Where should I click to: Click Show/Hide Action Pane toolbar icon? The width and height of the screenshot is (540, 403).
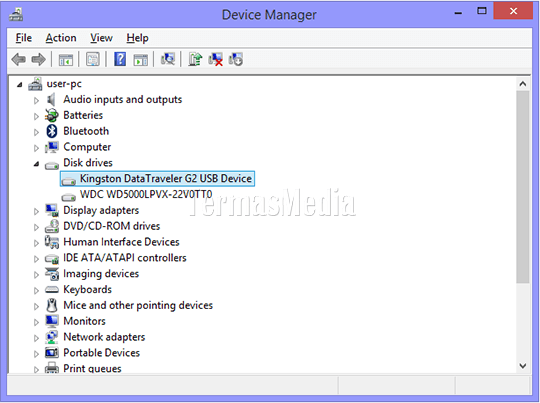(x=141, y=60)
